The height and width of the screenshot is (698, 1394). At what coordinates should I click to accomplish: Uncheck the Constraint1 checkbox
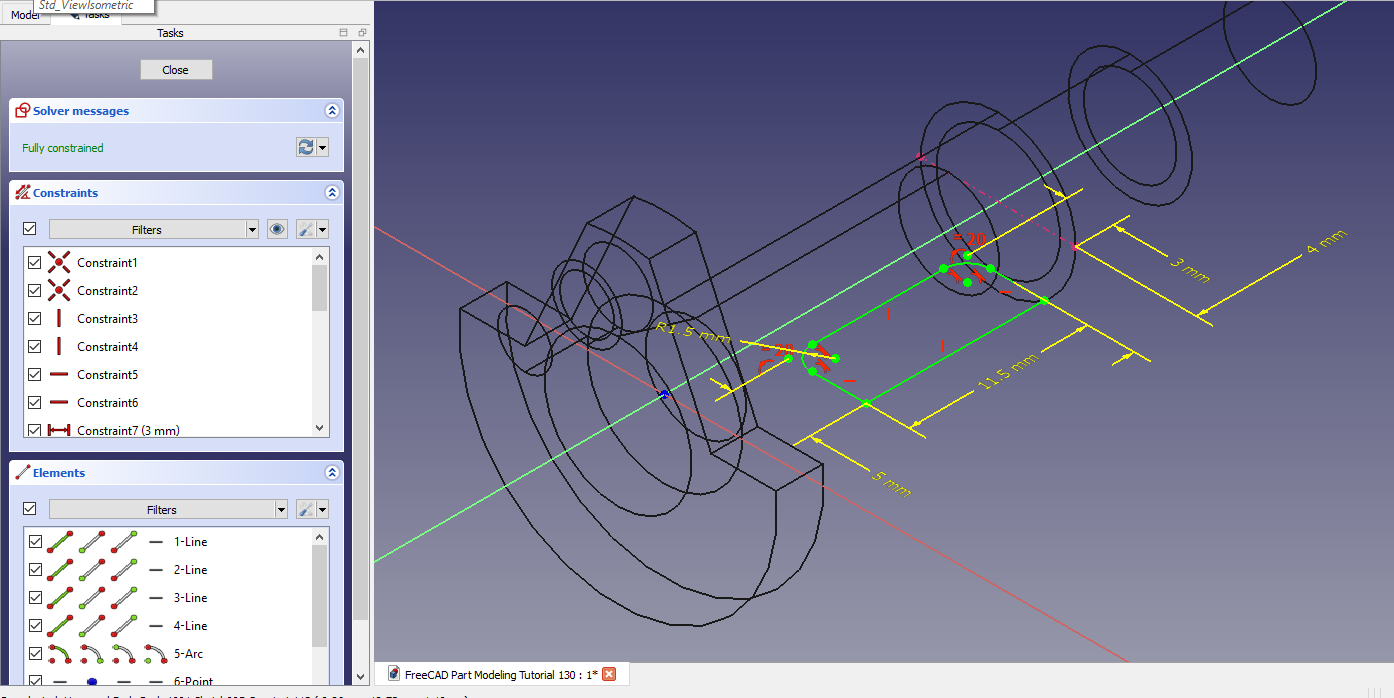(35, 263)
